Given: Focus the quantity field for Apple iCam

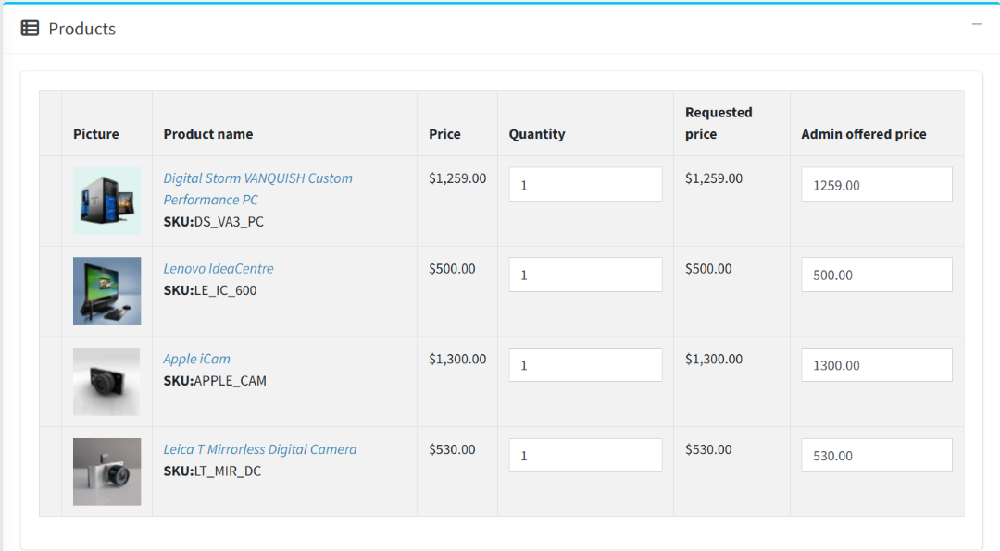Looking at the screenshot, I should click(x=585, y=365).
